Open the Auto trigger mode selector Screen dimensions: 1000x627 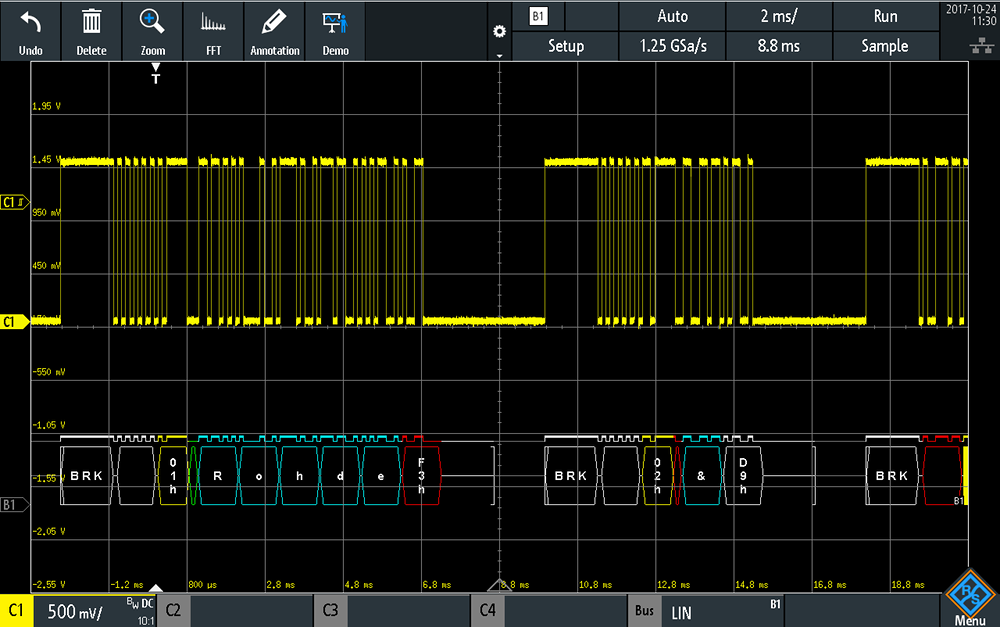pyautogui.click(x=672, y=16)
